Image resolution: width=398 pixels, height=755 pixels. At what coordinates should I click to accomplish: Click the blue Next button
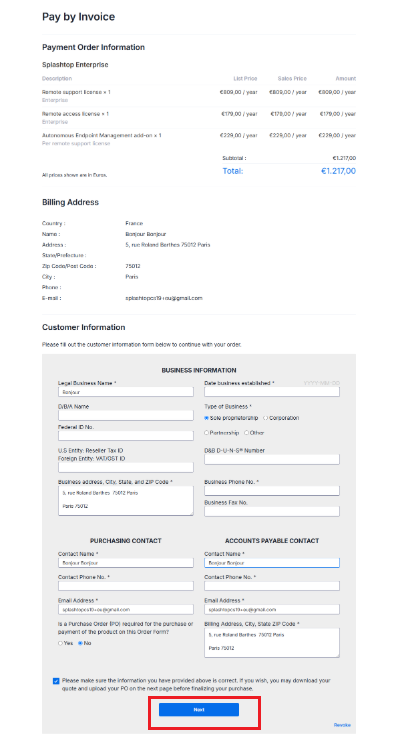click(x=199, y=710)
